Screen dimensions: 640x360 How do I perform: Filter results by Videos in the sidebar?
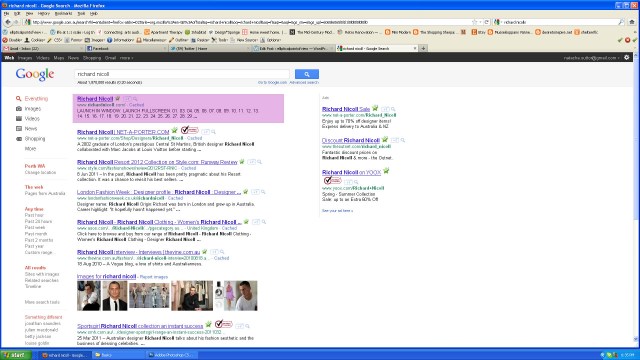point(32,118)
